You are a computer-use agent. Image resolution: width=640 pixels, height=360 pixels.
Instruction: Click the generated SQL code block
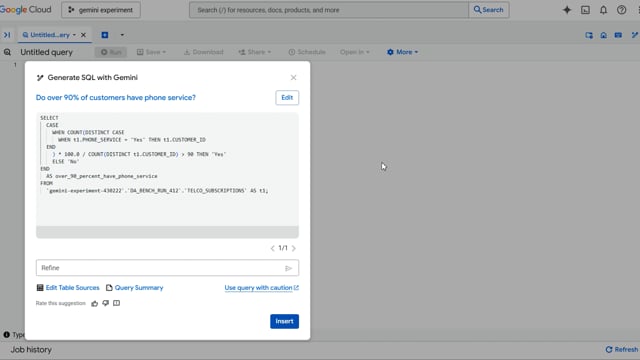[x=167, y=169]
